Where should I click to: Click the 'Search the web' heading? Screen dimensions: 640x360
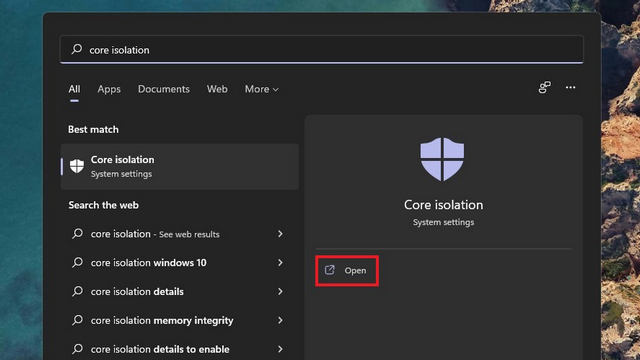pyautogui.click(x=104, y=205)
